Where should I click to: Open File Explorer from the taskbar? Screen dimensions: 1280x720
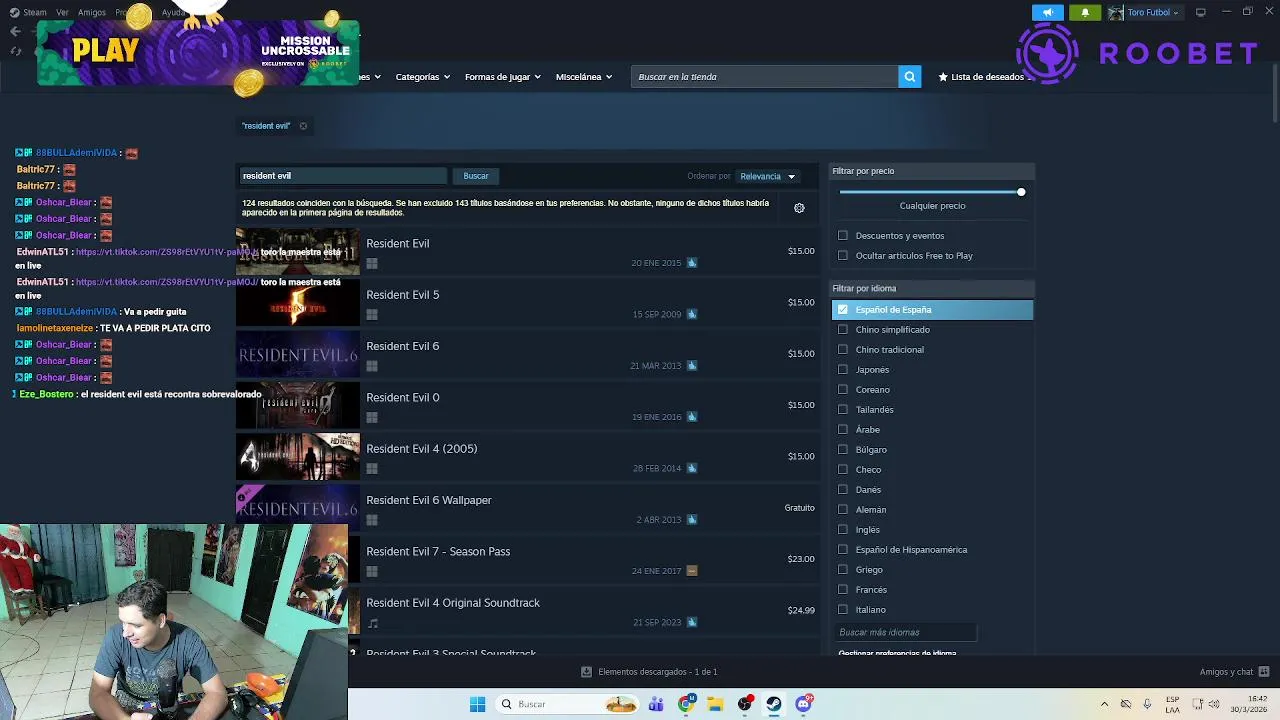(x=715, y=704)
